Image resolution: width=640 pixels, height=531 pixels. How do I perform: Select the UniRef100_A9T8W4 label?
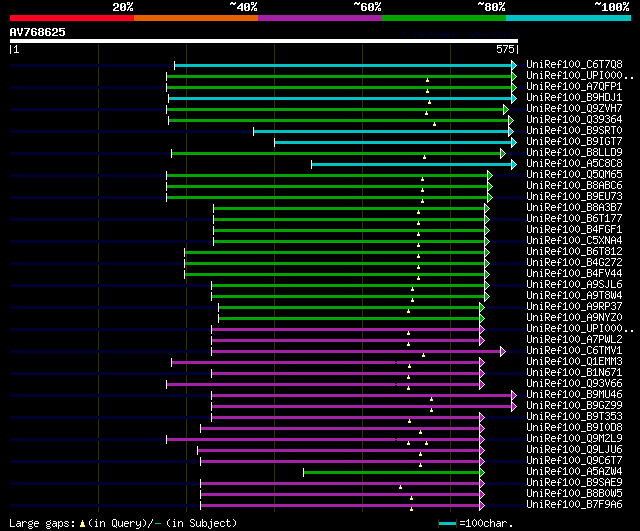(x=574, y=296)
